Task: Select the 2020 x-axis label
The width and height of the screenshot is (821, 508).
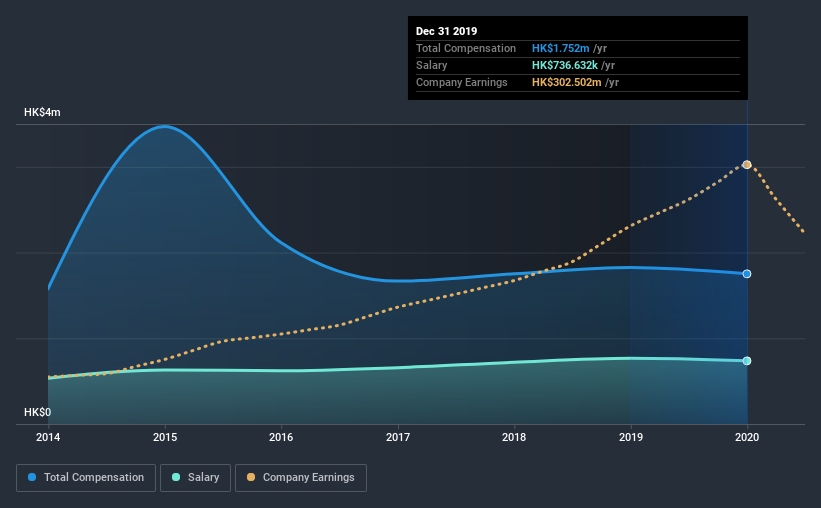Action: pyautogui.click(x=747, y=437)
